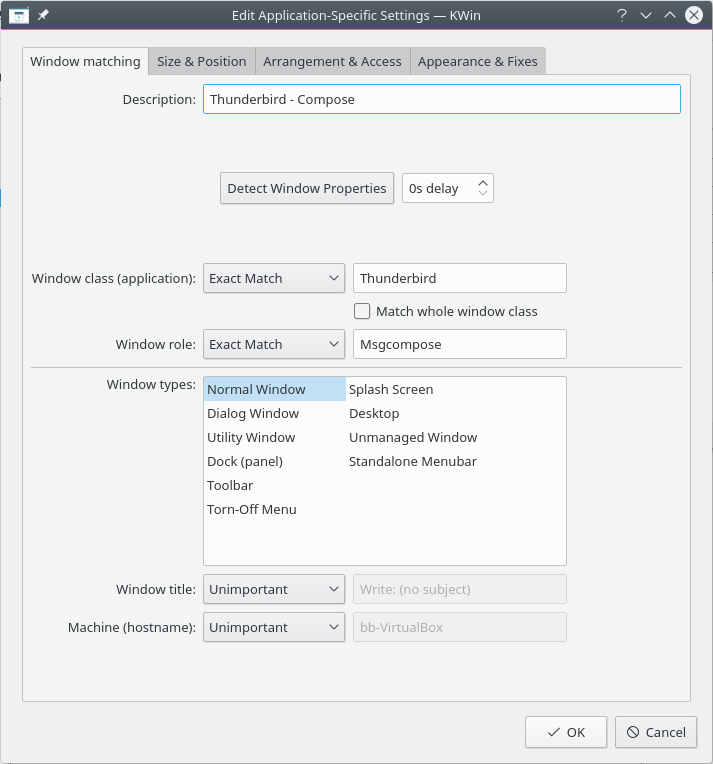Increase the detection delay with up arrow
The height and width of the screenshot is (764, 713).
point(483,183)
